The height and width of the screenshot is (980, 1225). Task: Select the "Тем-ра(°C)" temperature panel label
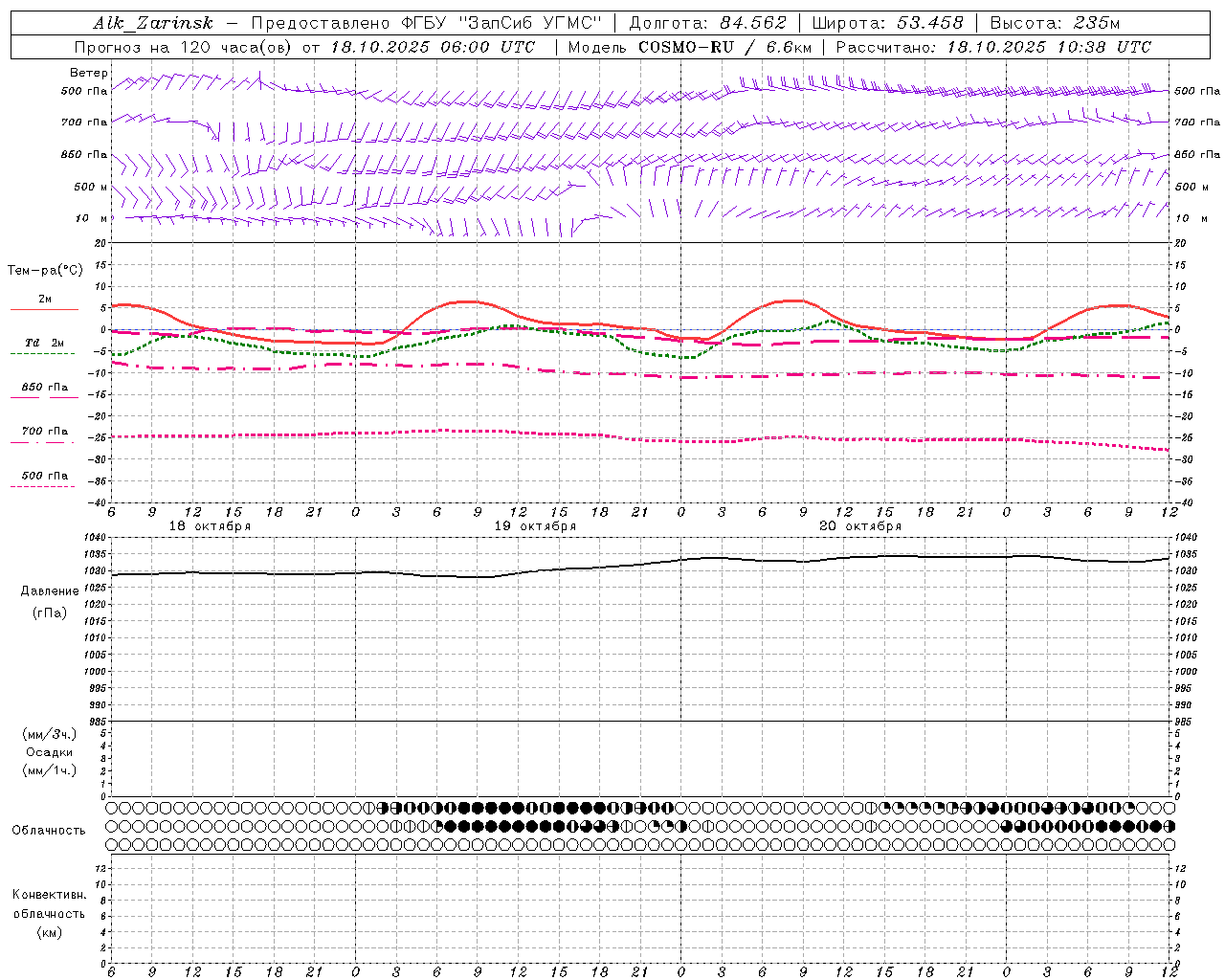[x=45, y=271]
